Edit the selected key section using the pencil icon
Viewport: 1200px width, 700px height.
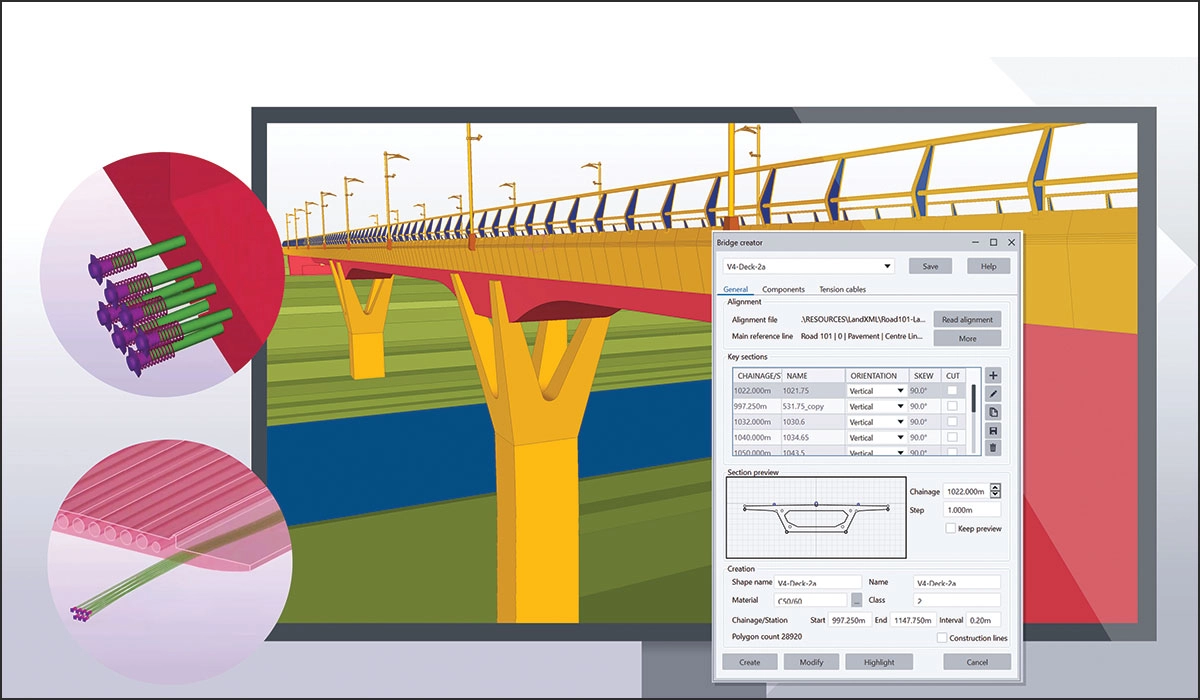(993, 394)
